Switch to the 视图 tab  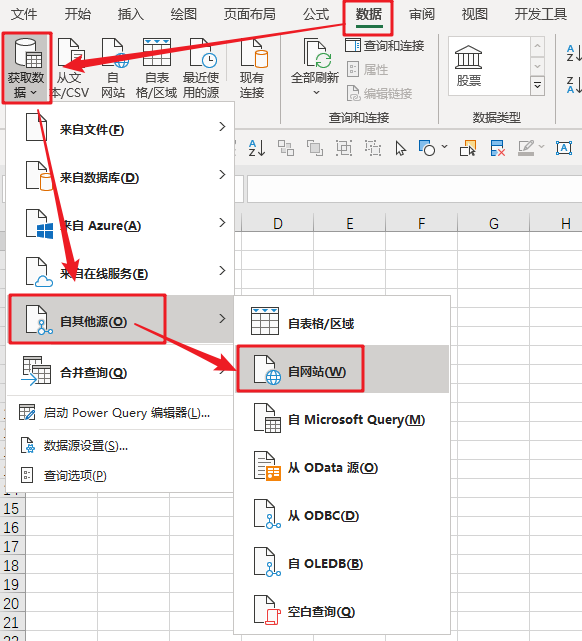click(475, 14)
